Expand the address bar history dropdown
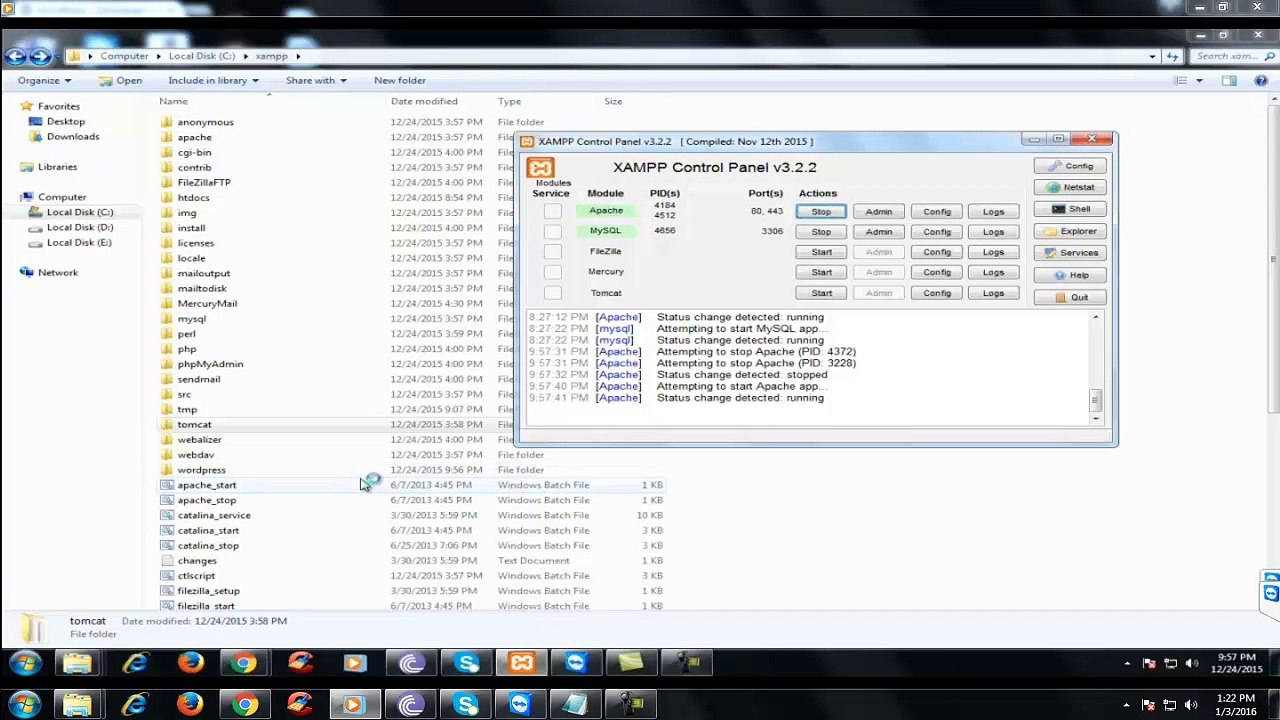1280x720 pixels. (x=1153, y=56)
